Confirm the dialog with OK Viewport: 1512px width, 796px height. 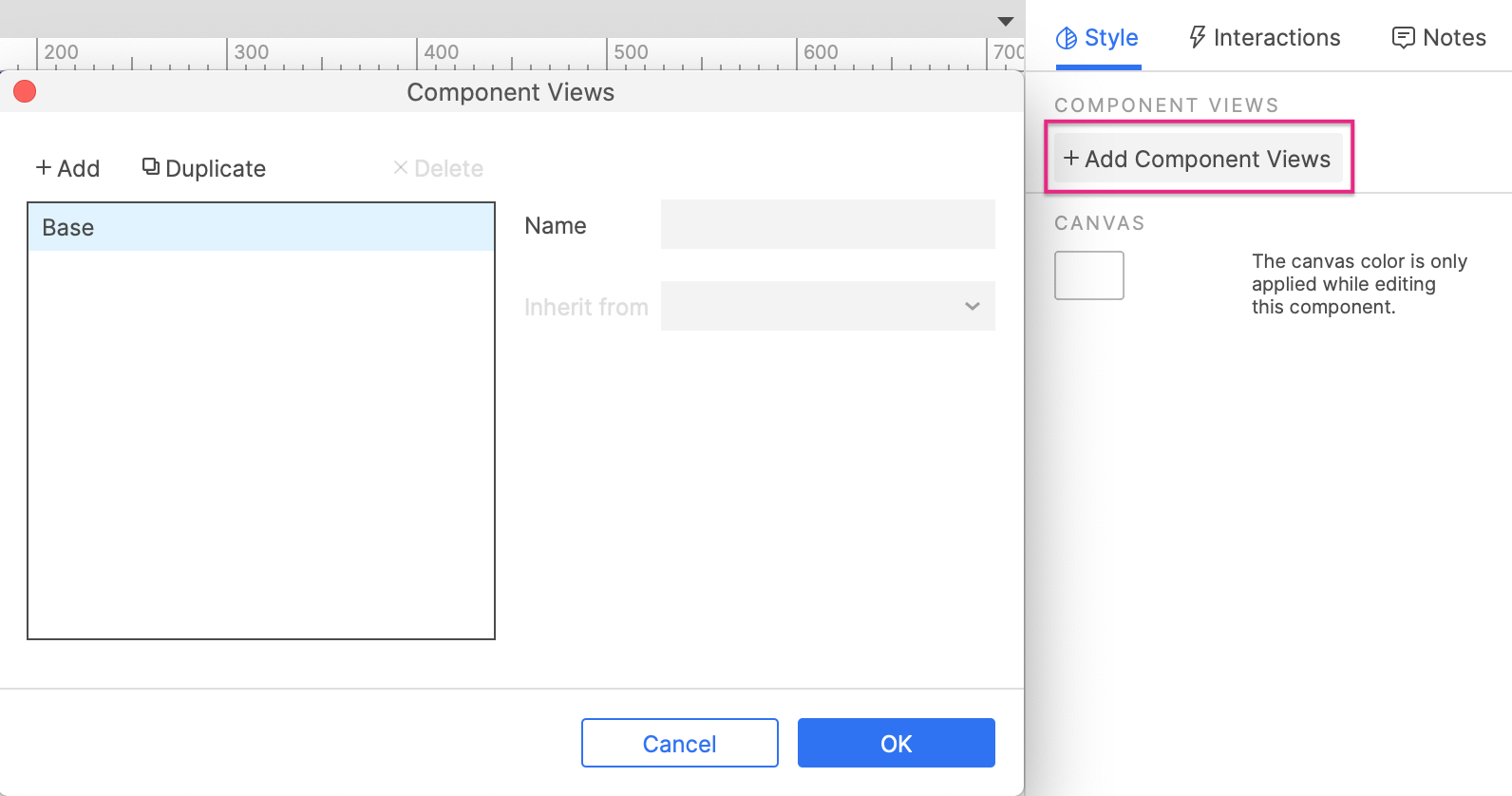[896, 743]
